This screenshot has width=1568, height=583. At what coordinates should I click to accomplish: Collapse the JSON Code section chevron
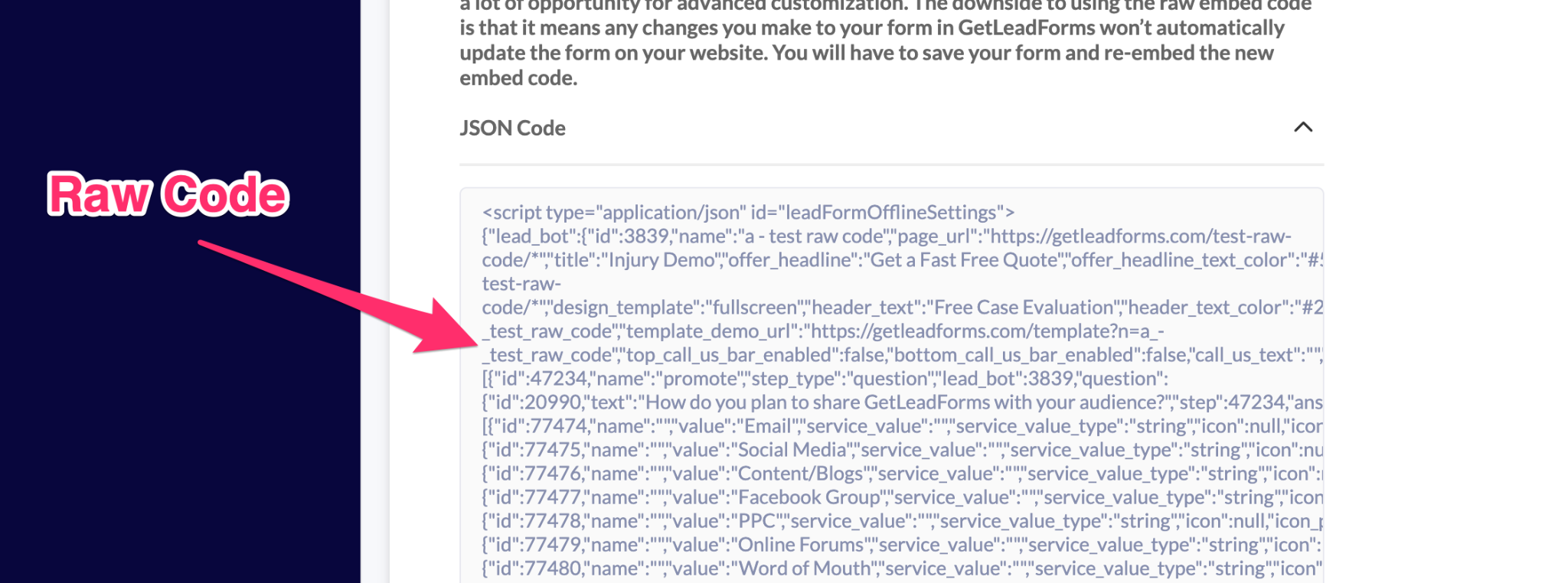tap(1302, 128)
